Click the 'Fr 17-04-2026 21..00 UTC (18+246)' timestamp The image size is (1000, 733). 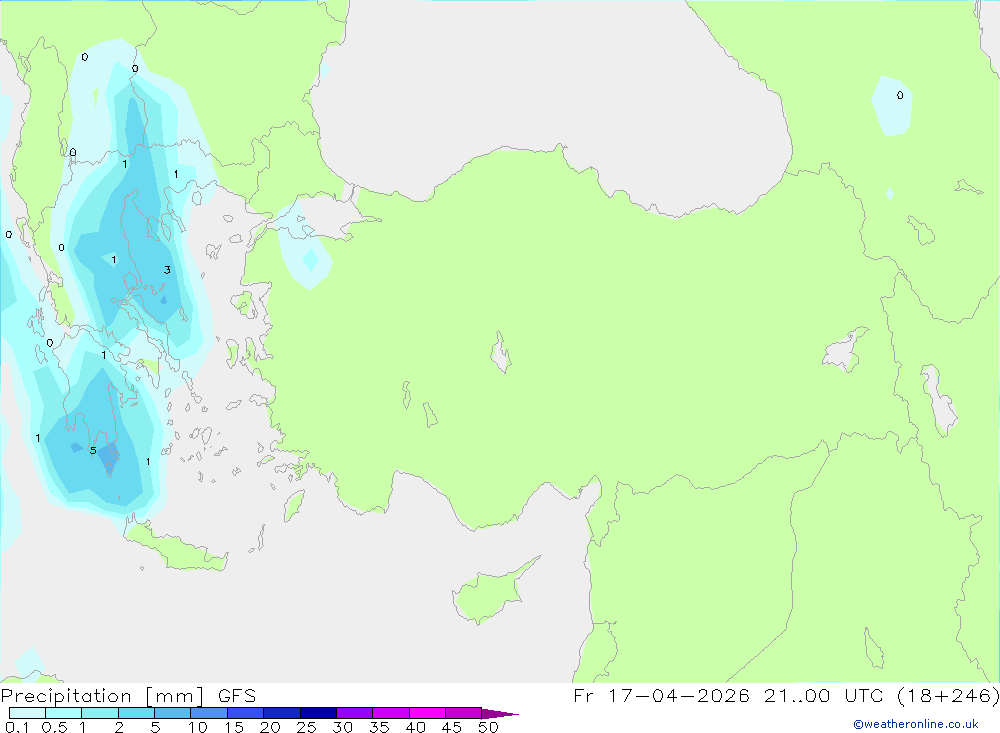click(786, 696)
